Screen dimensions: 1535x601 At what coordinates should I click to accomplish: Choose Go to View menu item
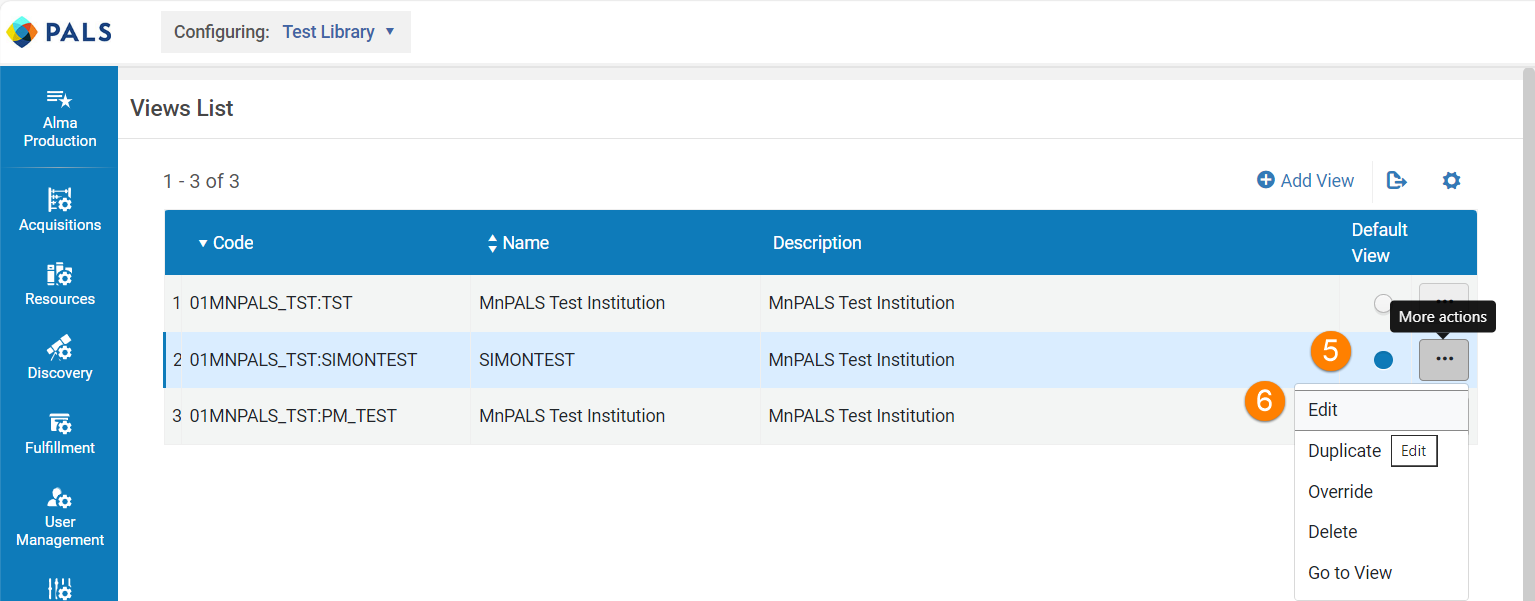click(x=1381, y=573)
